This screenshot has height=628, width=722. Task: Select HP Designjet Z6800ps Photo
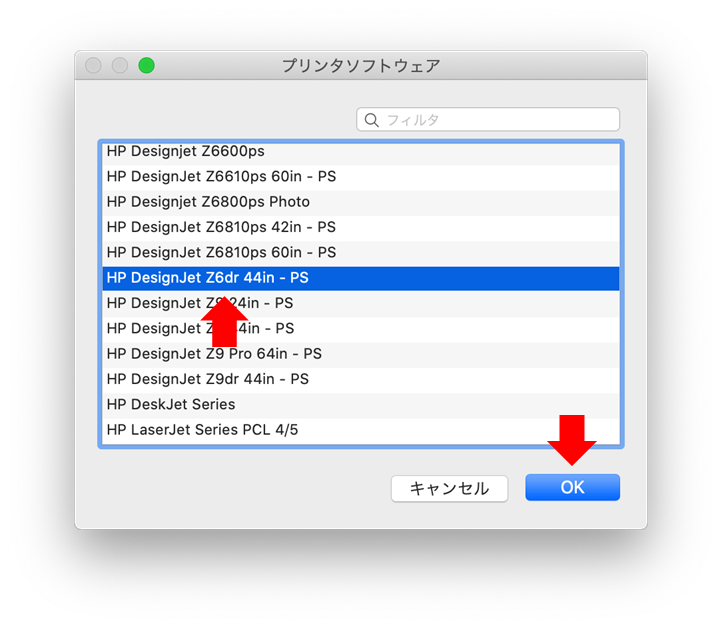(x=361, y=202)
